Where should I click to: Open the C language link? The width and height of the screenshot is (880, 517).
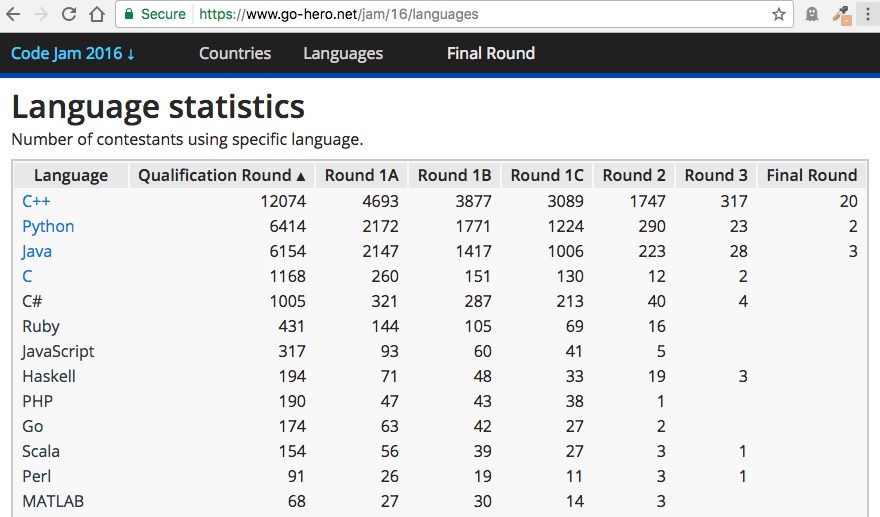tap(27, 276)
